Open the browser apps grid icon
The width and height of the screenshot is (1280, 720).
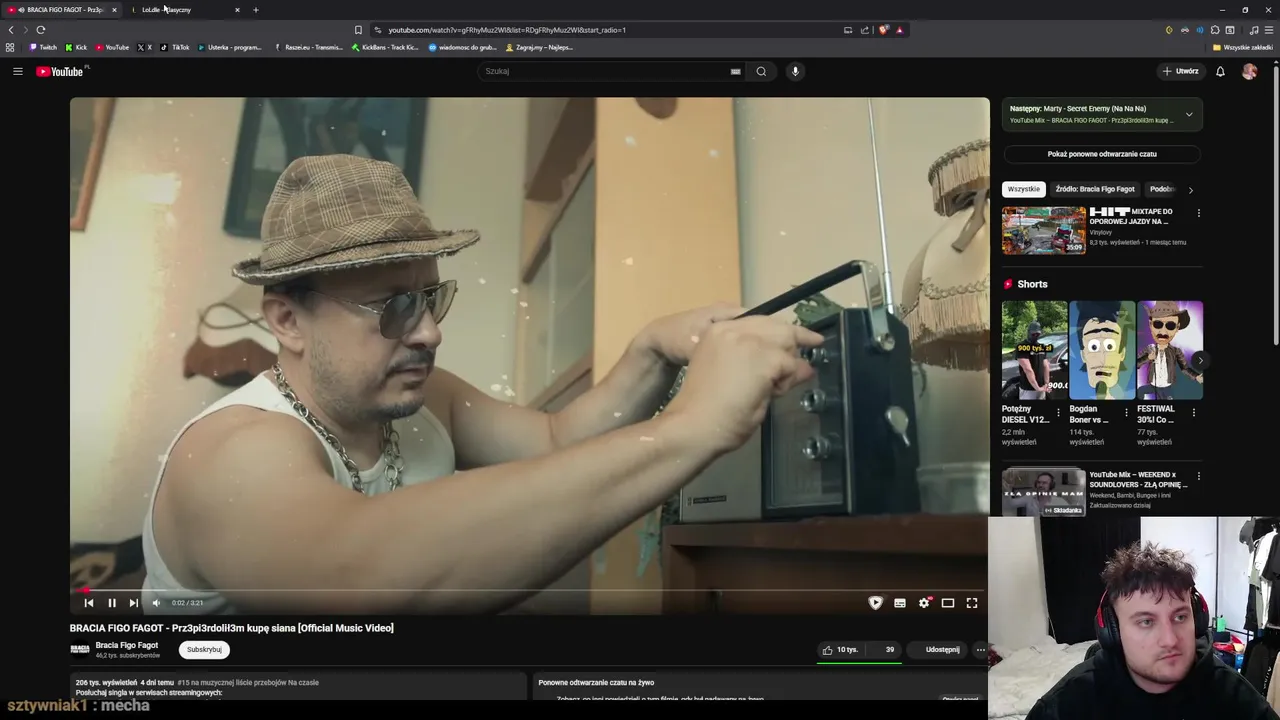[10, 47]
